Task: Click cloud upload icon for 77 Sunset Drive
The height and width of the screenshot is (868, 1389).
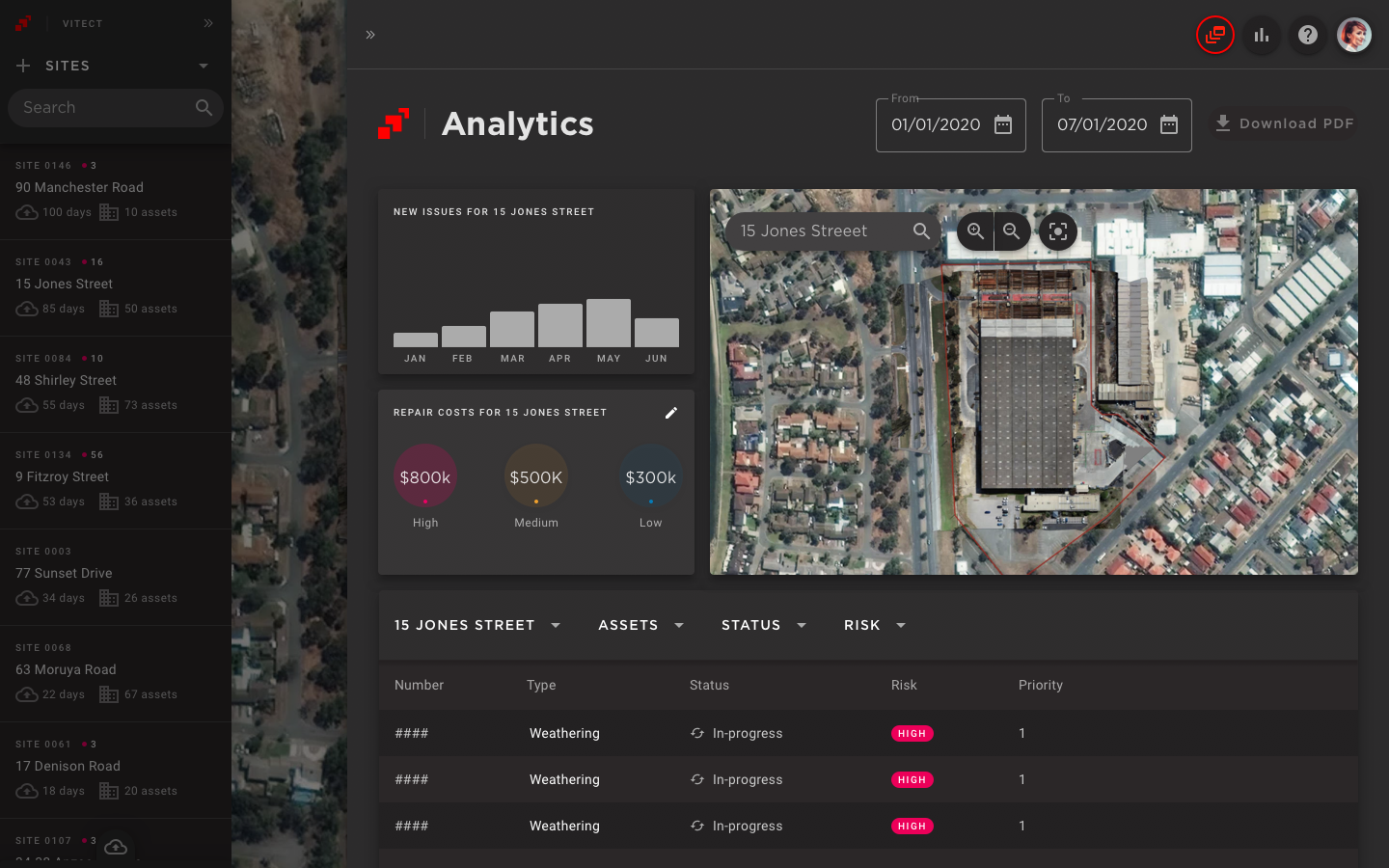Action: pyautogui.click(x=27, y=598)
